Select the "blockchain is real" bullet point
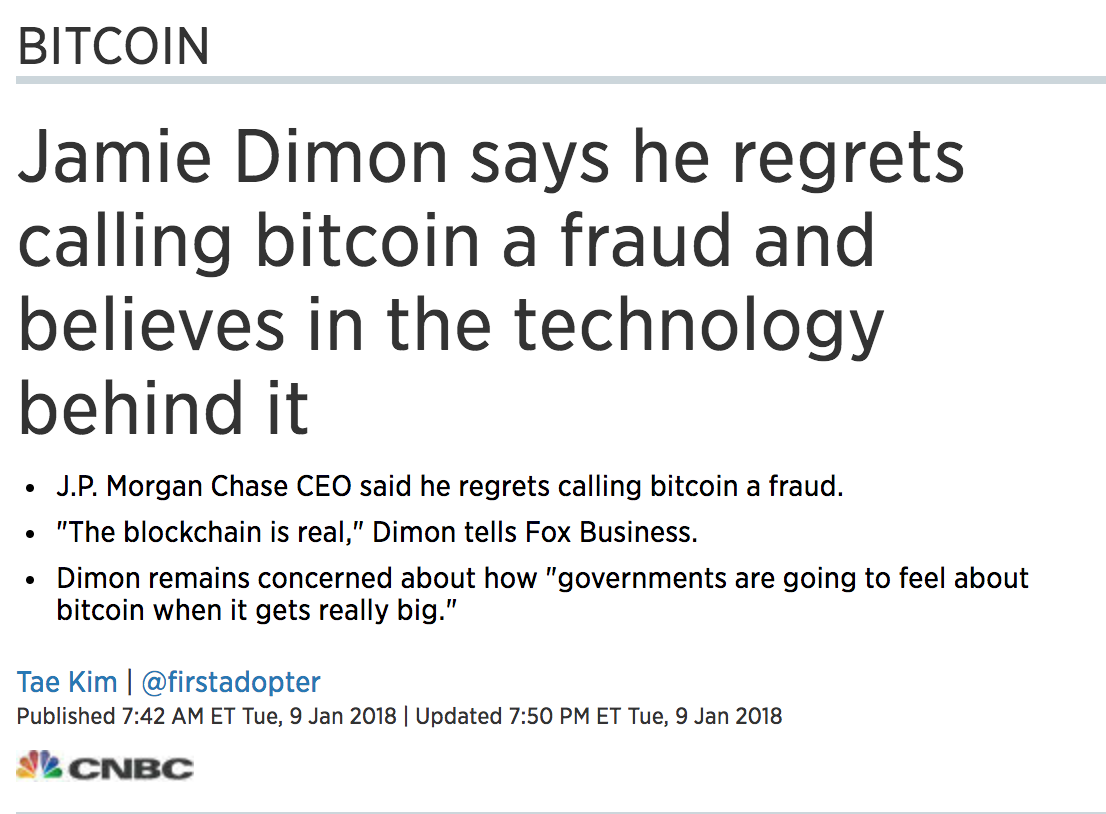Image resolution: width=1106 pixels, height=814 pixels. (x=377, y=532)
